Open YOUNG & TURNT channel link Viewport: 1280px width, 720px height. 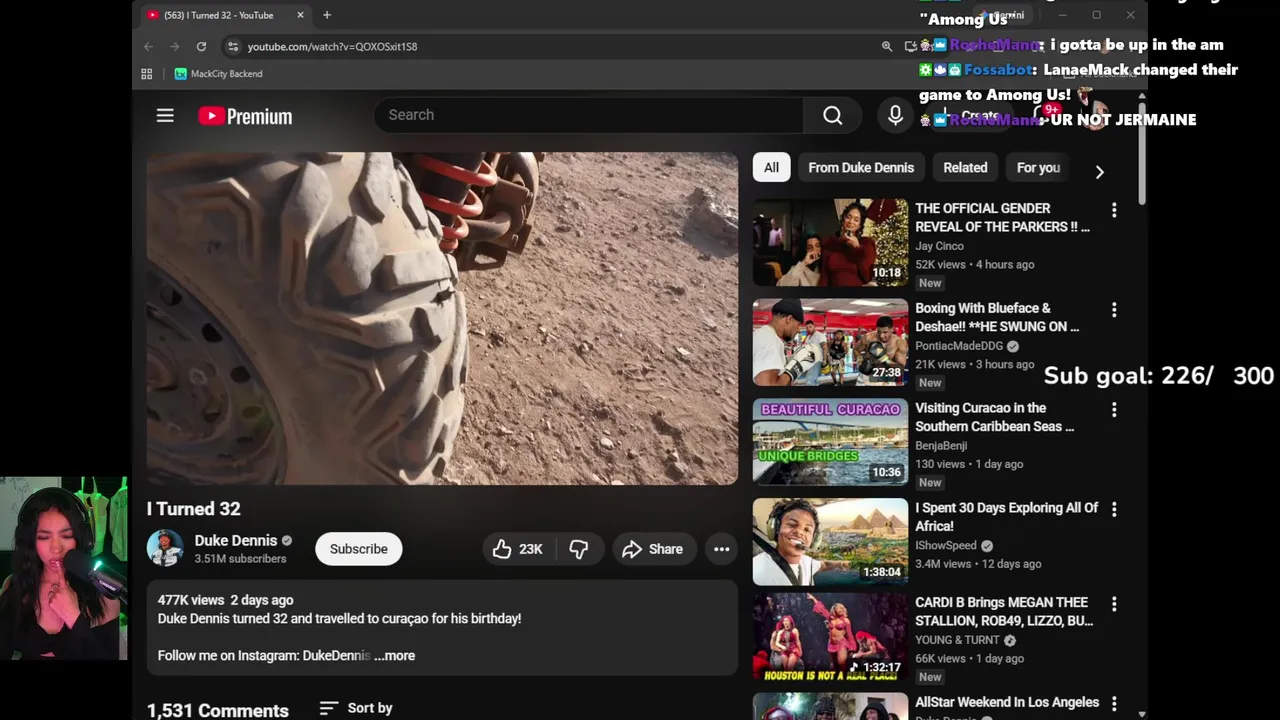[957, 640]
